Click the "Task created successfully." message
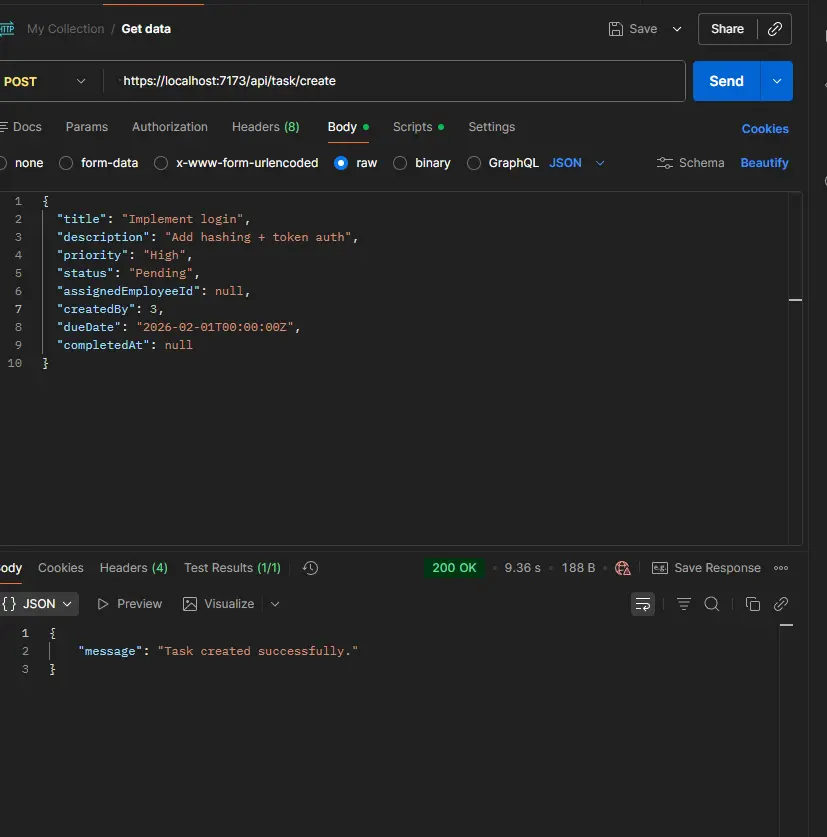This screenshot has width=827, height=837. 257,651
